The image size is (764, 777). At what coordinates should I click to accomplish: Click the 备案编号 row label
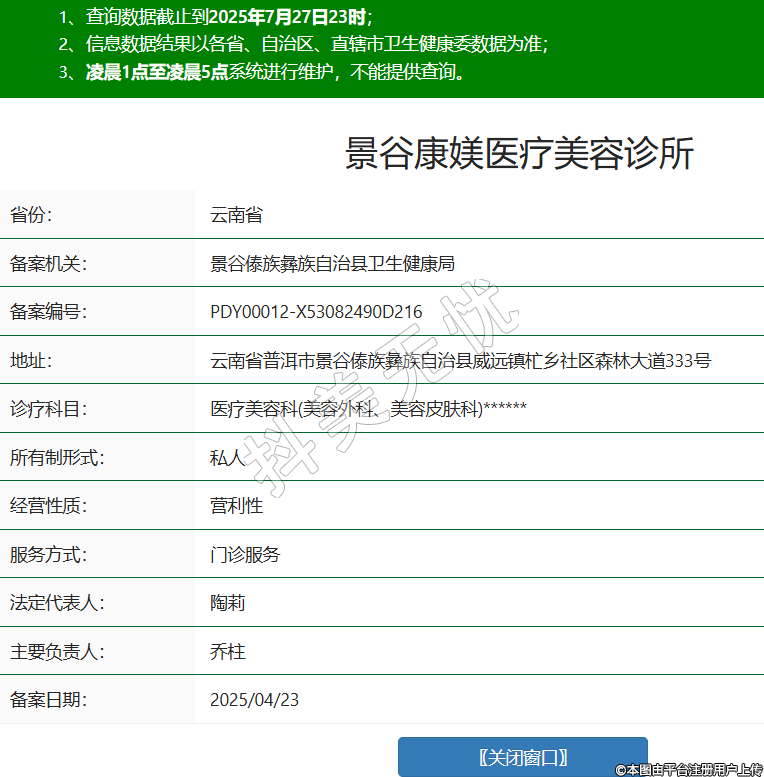click(48, 312)
